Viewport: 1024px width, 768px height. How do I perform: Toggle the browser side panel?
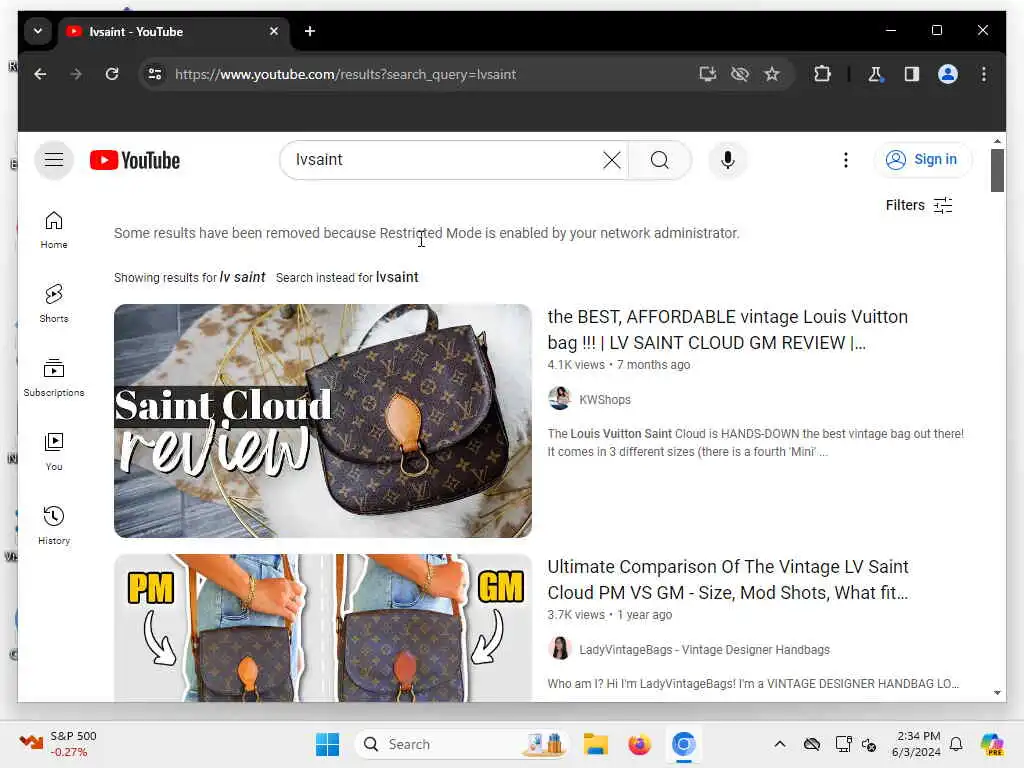tap(912, 74)
